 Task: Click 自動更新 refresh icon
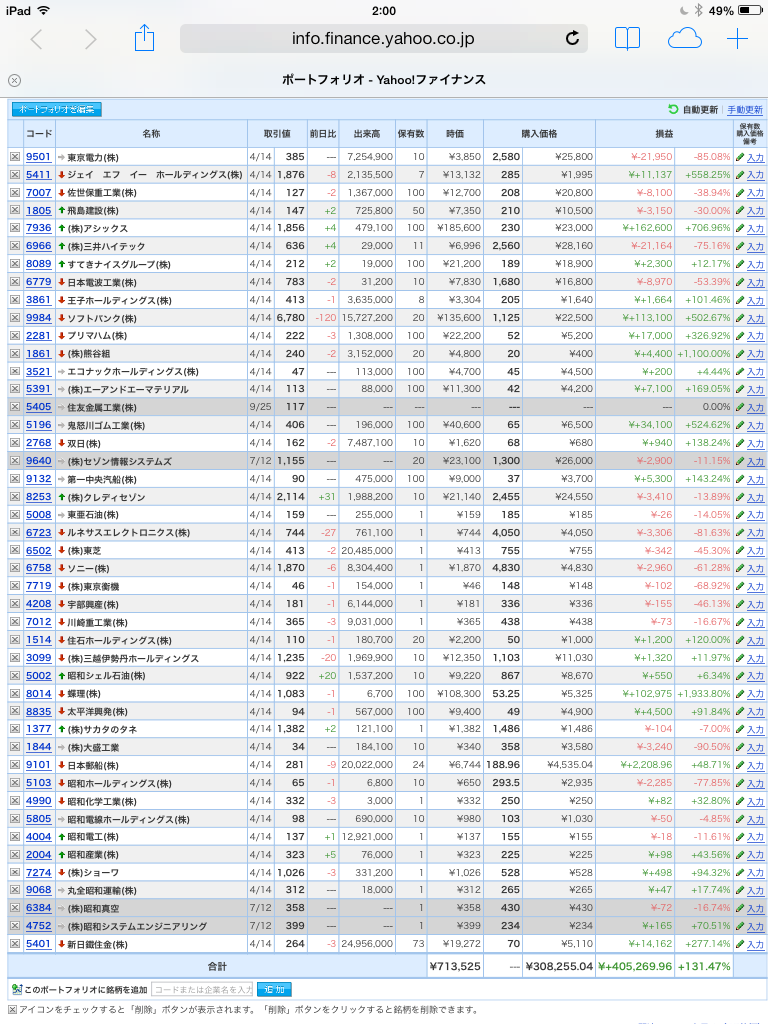[x=673, y=110]
